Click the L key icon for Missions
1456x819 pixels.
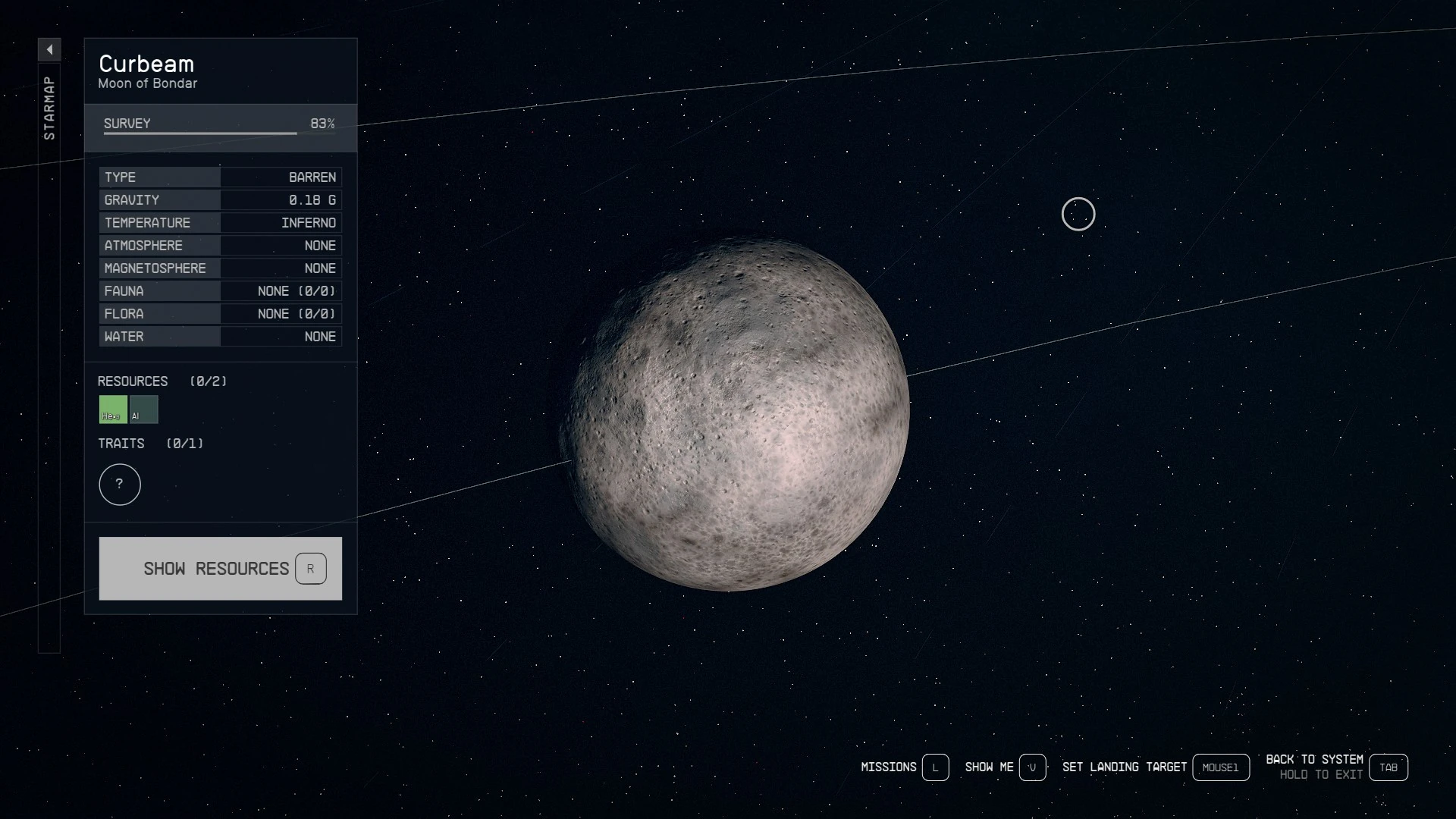(x=935, y=767)
